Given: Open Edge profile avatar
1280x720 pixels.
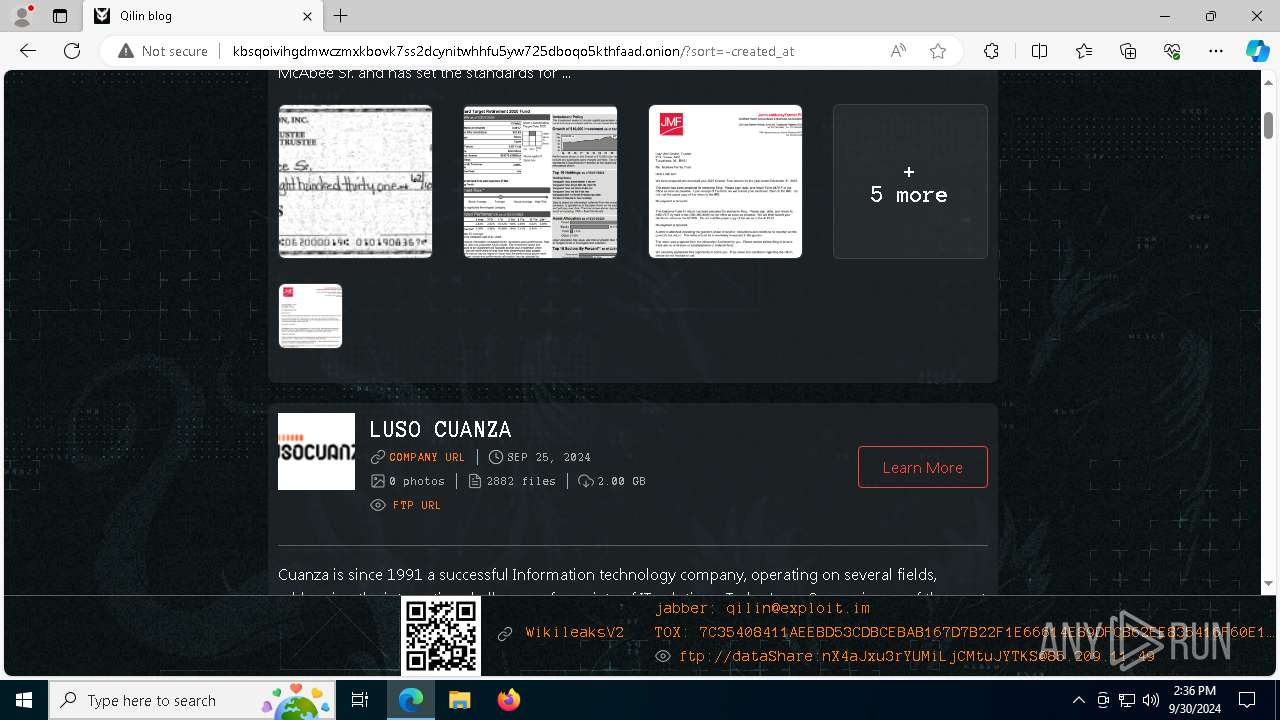Looking at the screenshot, I should (22, 16).
